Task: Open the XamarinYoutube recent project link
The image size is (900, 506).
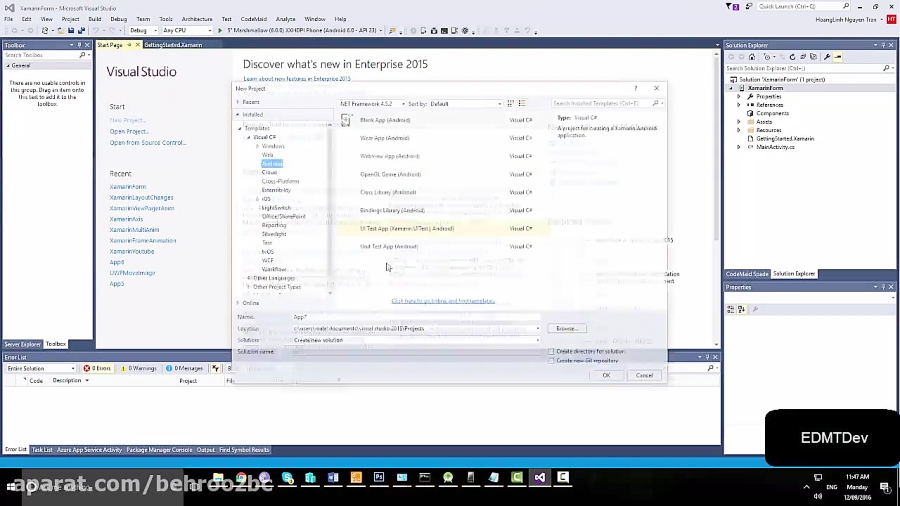Action: pos(132,251)
